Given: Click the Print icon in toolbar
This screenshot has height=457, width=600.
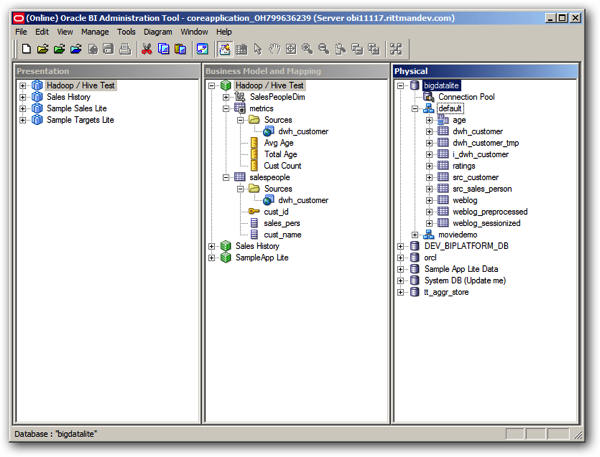Looking at the screenshot, I should tap(125, 49).
